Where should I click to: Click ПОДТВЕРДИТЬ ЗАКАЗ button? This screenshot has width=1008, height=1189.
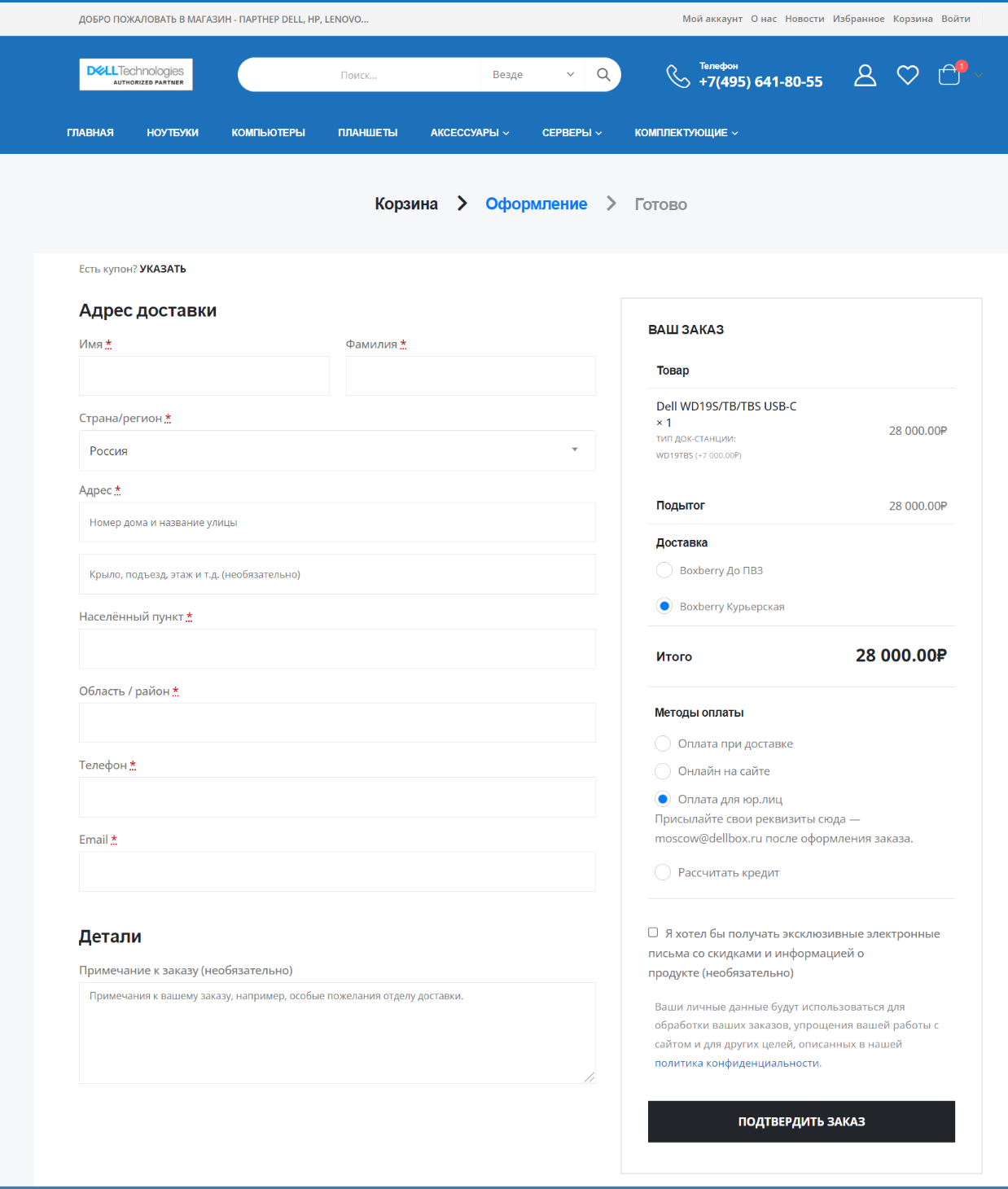pos(801,1121)
